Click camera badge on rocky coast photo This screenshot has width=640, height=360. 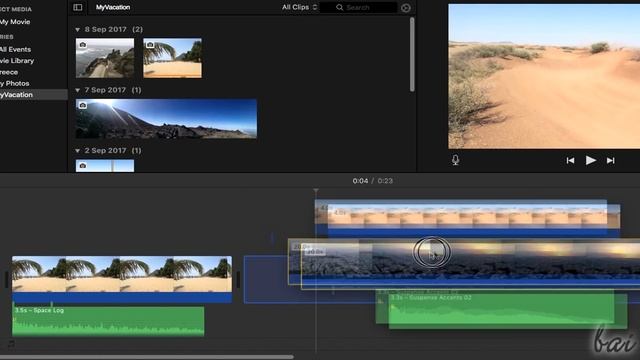(x=83, y=44)
